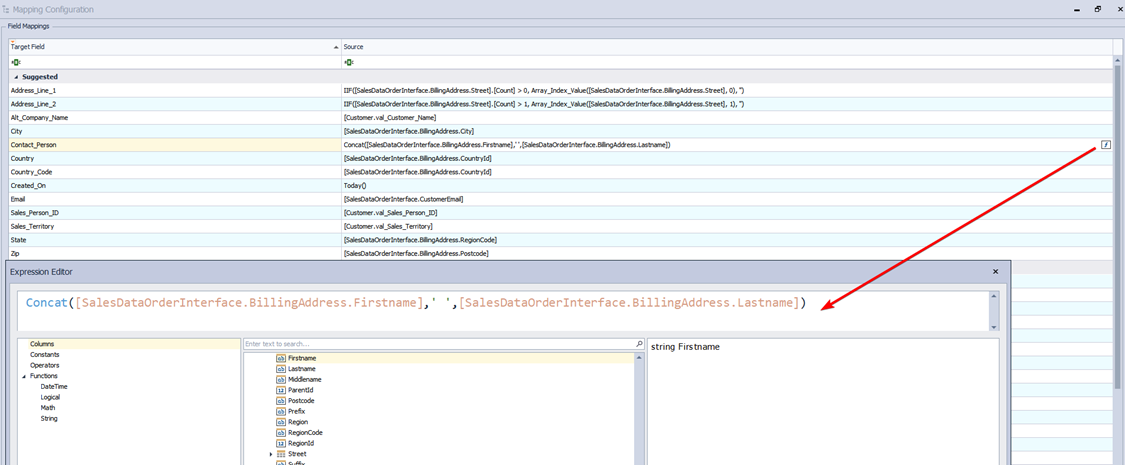The width and height of the screenshot is (1125, 465).
Task: Select Columns category in Expression Editor
Action: point(42,344)
